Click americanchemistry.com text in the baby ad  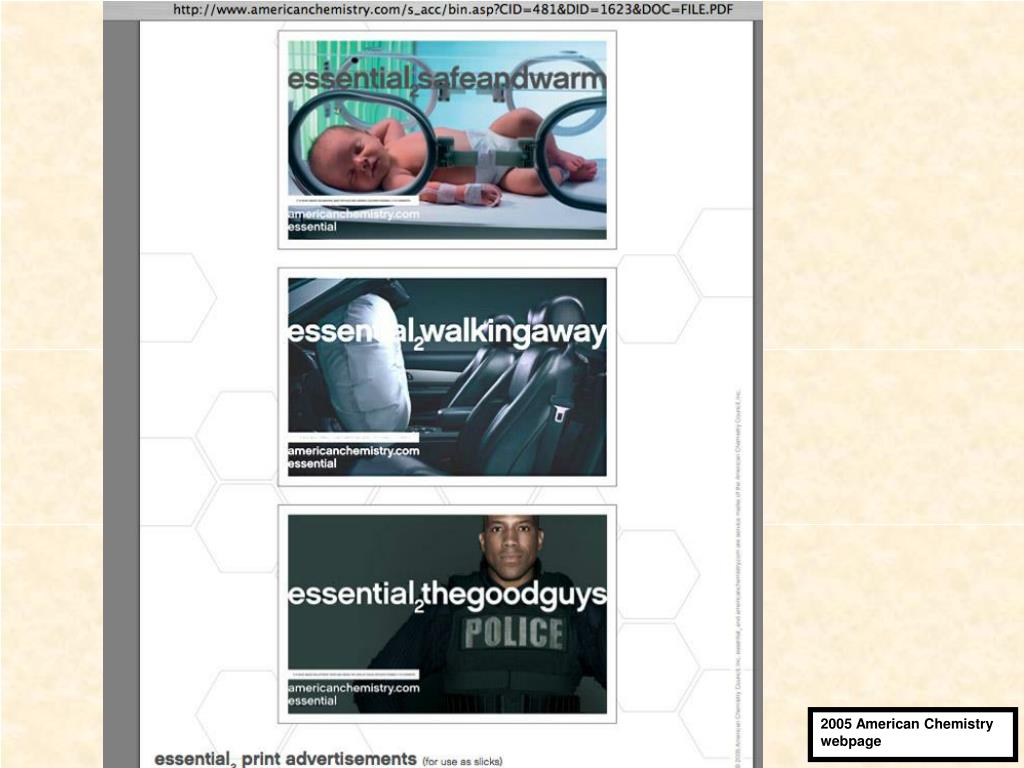point(353,214)
